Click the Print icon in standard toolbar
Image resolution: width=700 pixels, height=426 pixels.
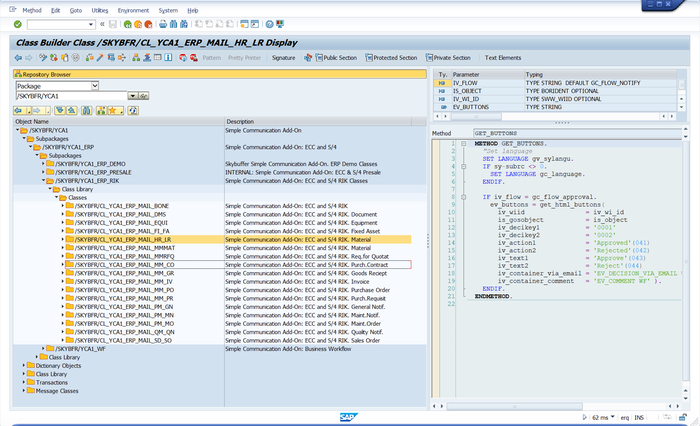pos(163,24)
